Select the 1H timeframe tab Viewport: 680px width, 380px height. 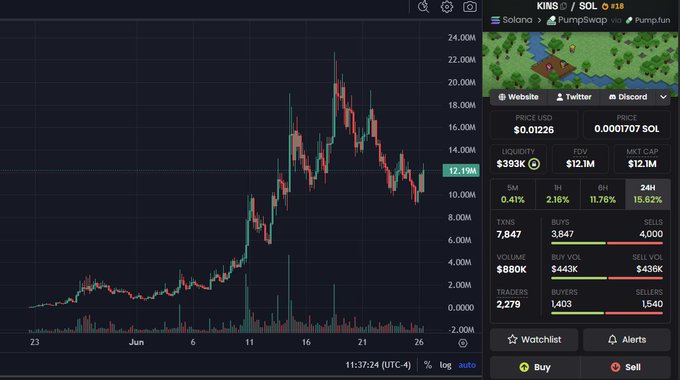click(x=558, y=194)
